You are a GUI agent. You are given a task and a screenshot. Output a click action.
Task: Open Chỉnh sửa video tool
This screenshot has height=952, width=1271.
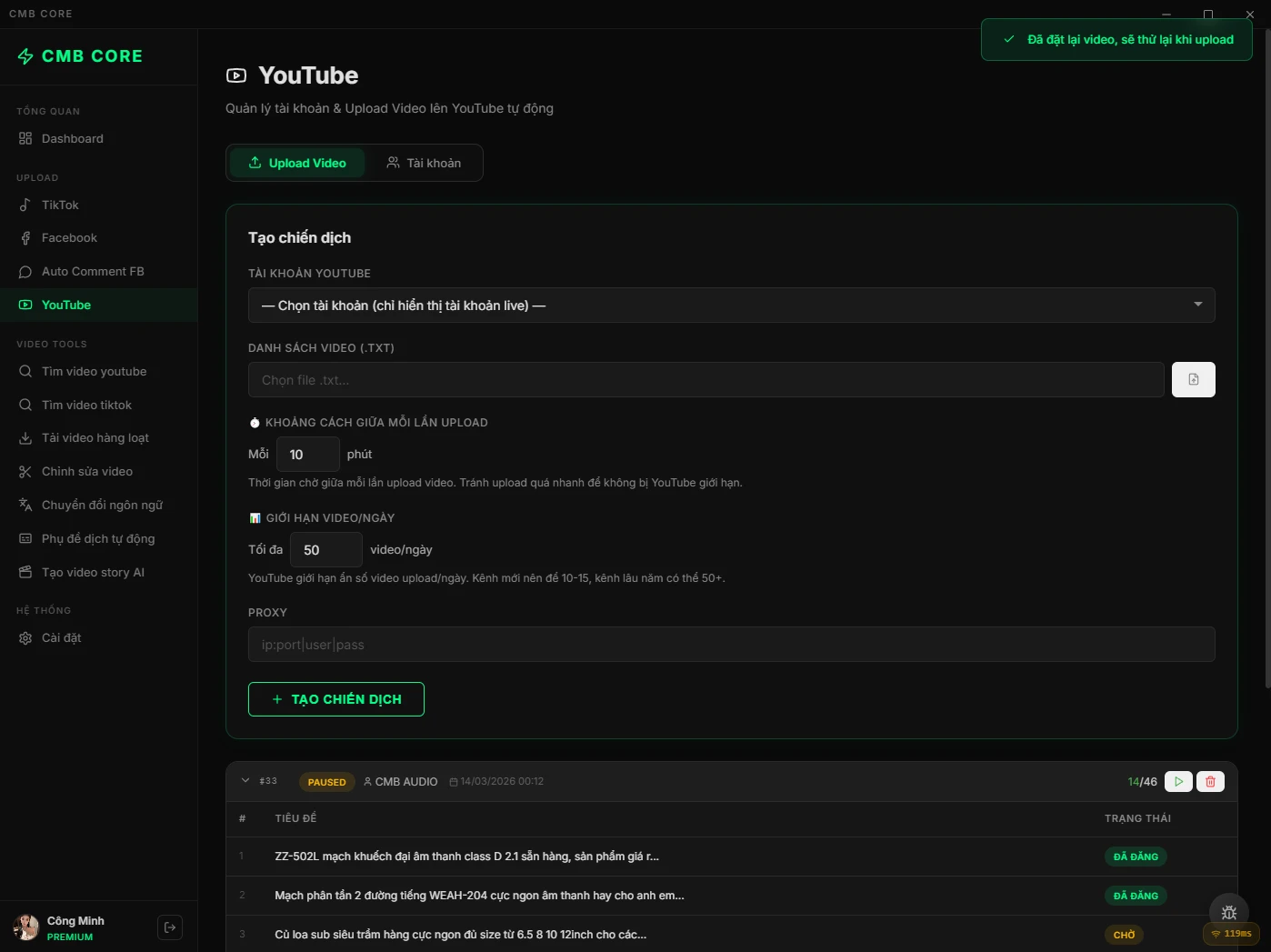point(86,472)
